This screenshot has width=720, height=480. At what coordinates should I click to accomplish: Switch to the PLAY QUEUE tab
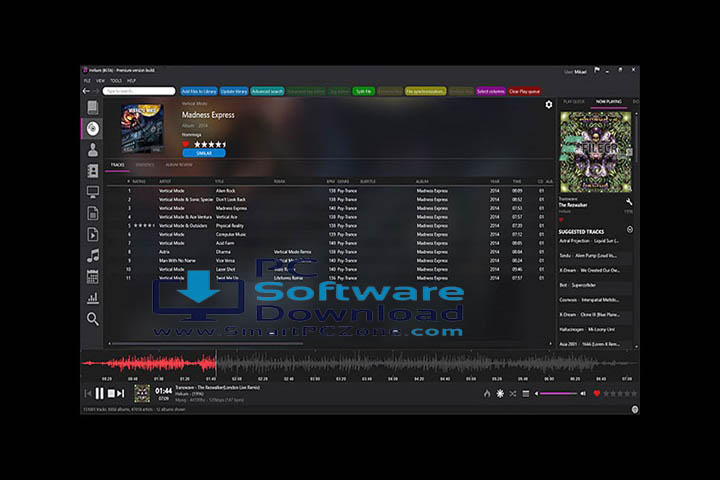574,102
